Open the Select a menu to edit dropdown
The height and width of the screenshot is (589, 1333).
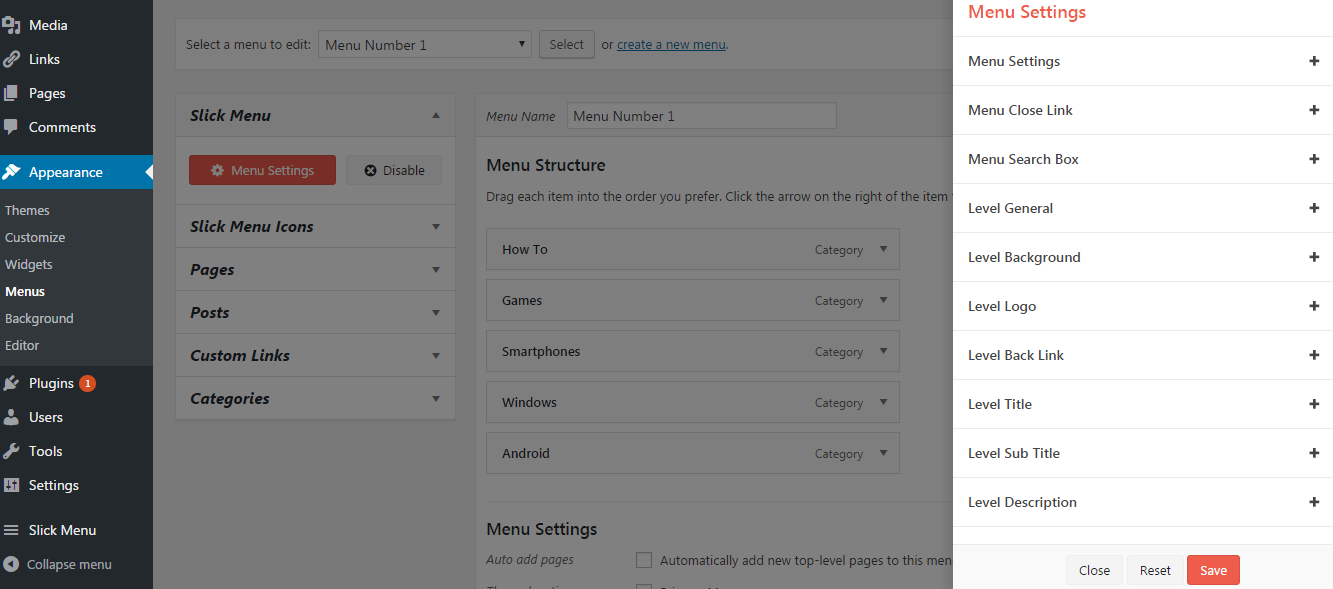coord(425,44)
